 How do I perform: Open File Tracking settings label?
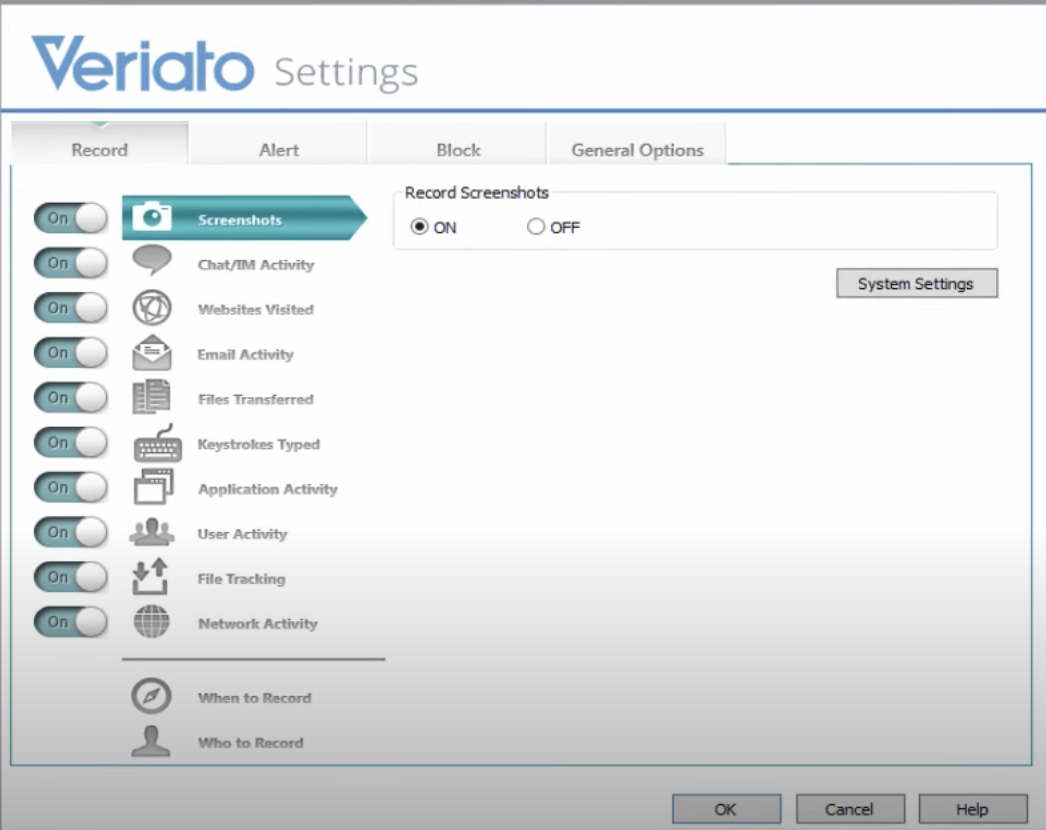tap(241, 578)
